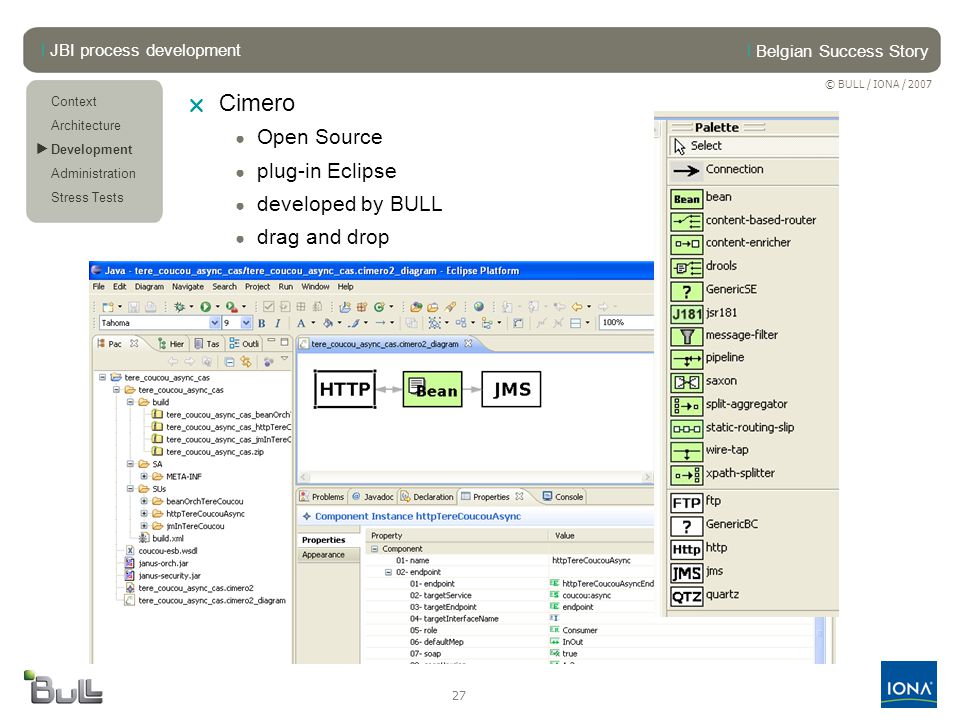960x720 pixels.
Task: Switch to the Console tab
Action: [x=563, y=497]
